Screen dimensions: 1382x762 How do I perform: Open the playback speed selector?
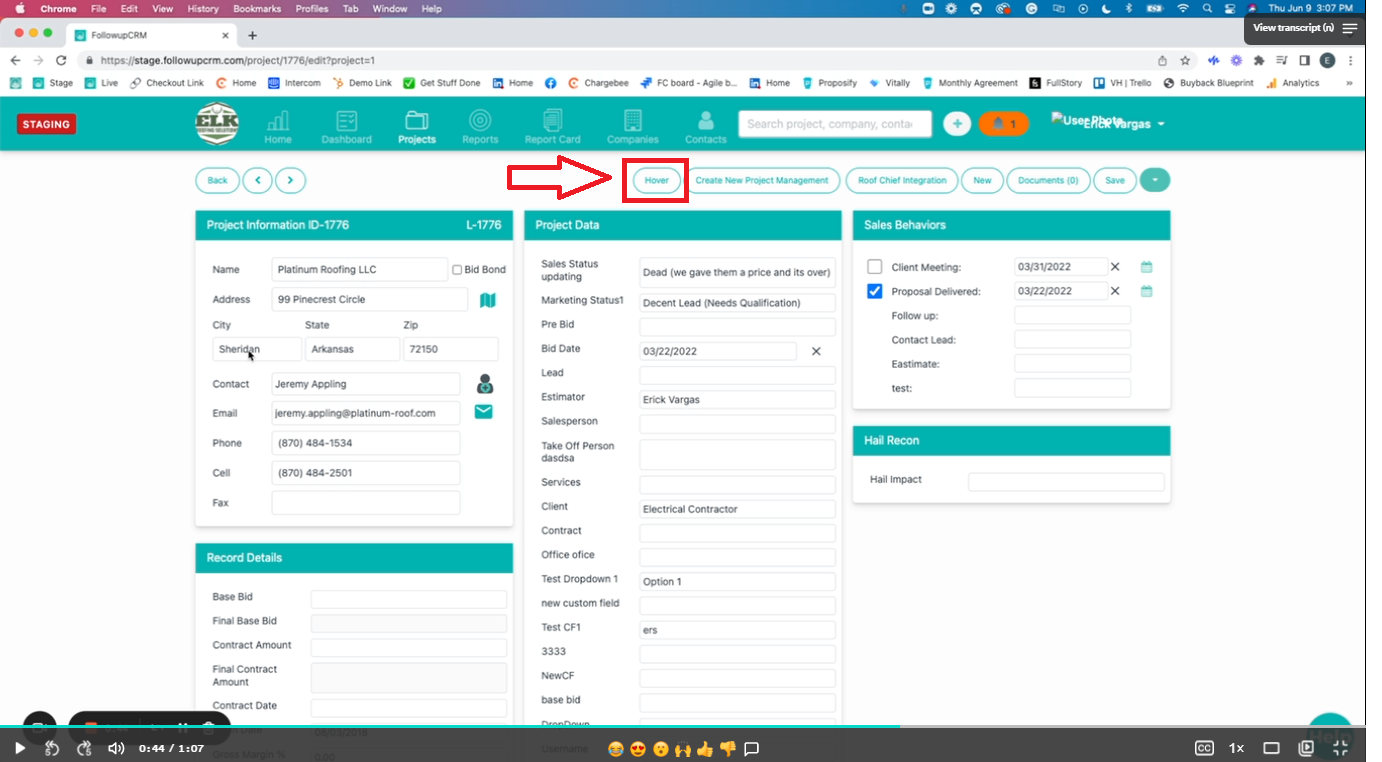(1236, 747)
